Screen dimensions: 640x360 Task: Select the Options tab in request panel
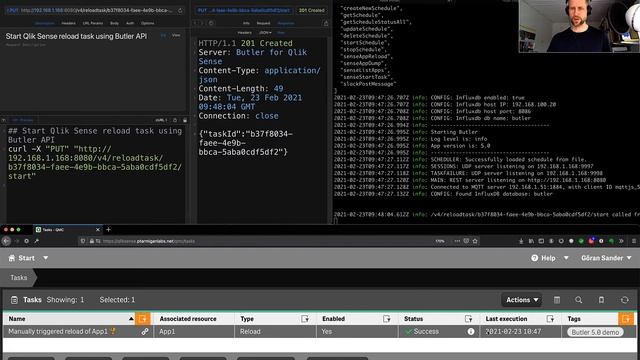147,23
